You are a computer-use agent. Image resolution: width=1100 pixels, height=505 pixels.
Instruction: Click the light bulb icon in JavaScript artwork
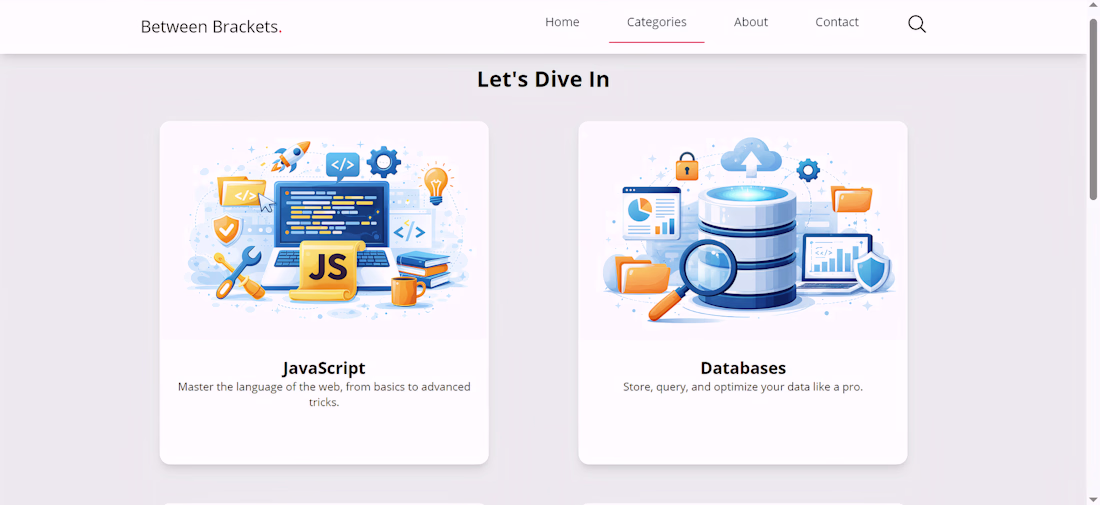click(x=436, y=184)
